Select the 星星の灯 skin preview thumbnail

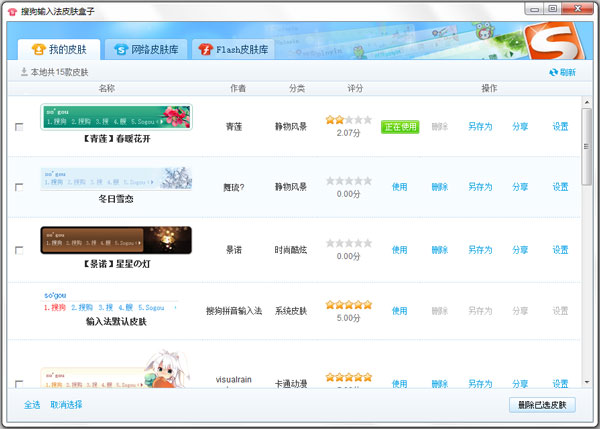pyautogui.click(x=116, y=240)
